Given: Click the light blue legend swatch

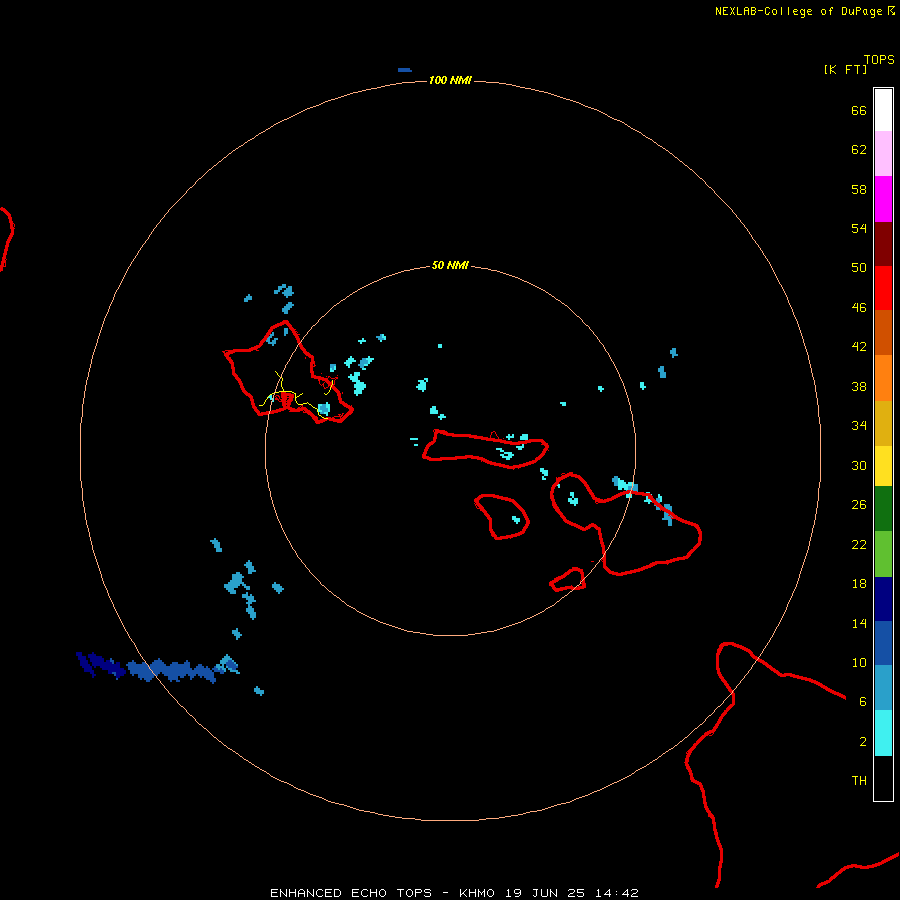Looking at the screenshot, I should 883,688.
